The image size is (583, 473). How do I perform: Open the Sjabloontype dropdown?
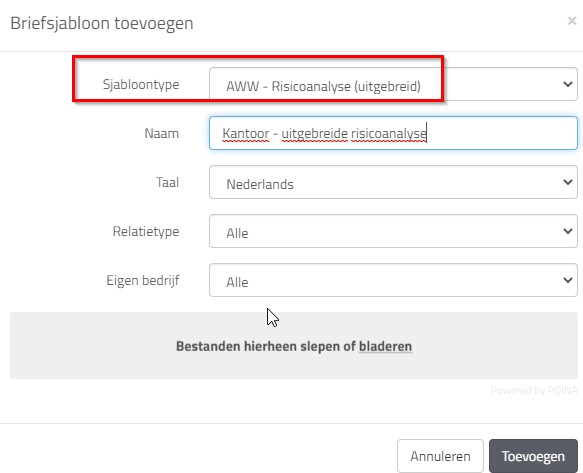(393, 84)
